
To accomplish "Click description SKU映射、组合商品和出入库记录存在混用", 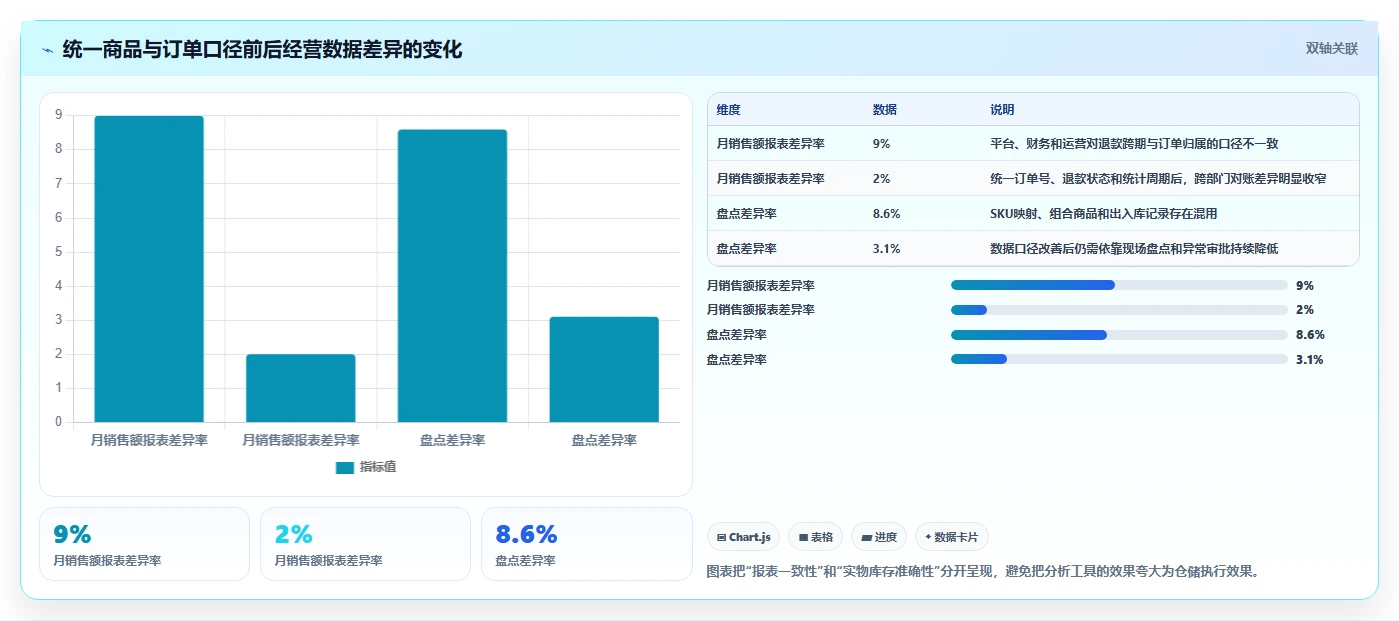I will (1103, 213).
